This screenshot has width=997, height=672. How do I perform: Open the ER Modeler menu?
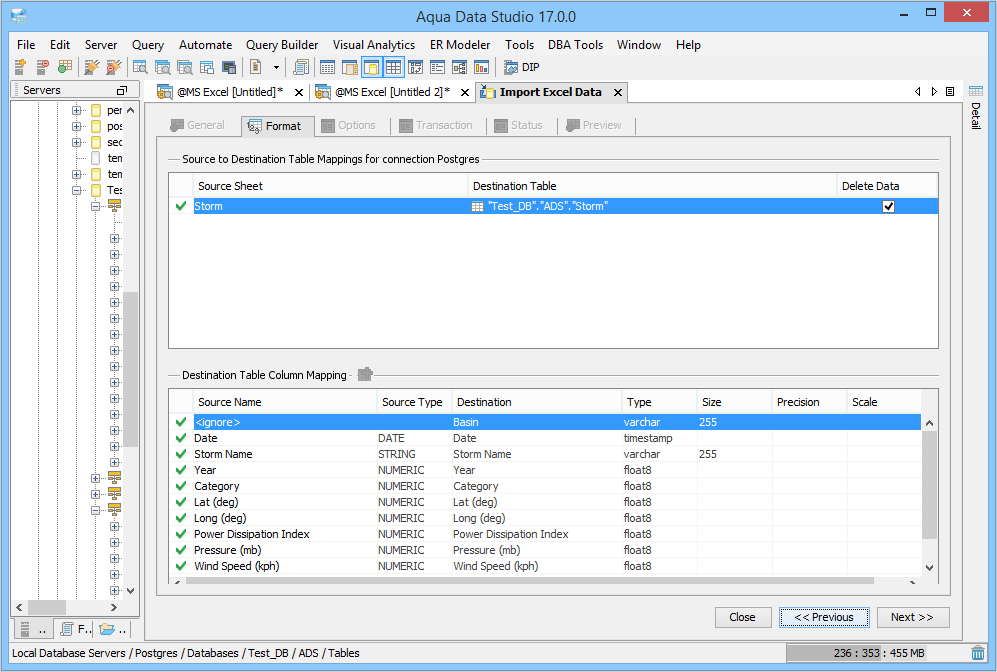[460, 45]
